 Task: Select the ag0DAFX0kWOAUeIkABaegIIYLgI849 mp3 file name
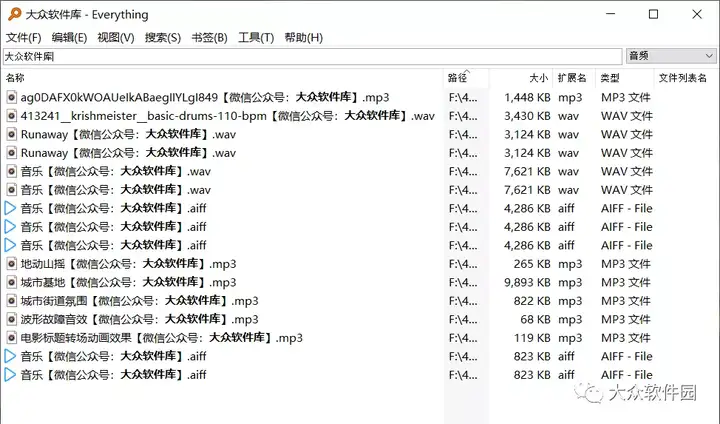coord(205,97)
